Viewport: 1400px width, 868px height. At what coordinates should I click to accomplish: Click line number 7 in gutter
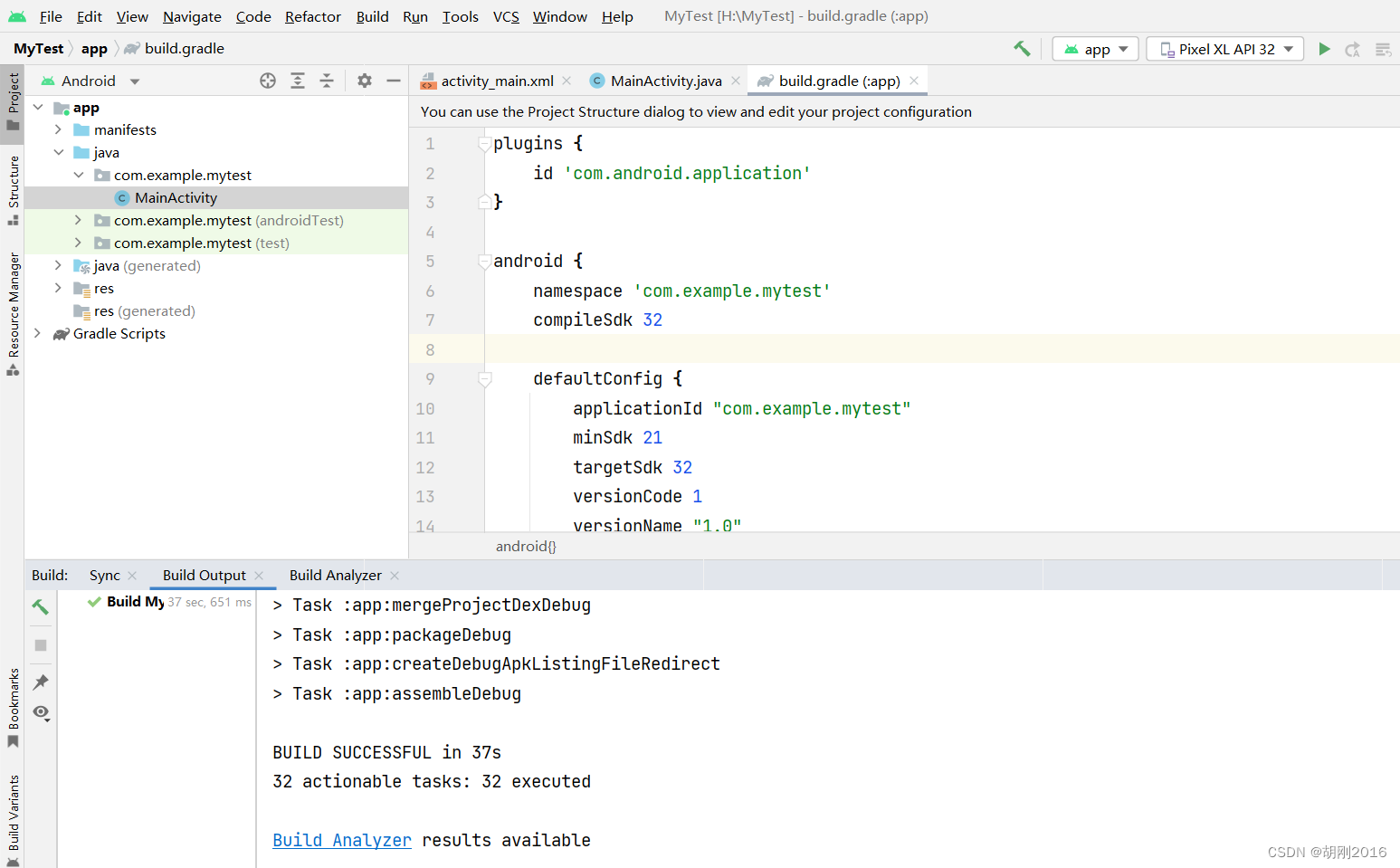pos(430,320)
